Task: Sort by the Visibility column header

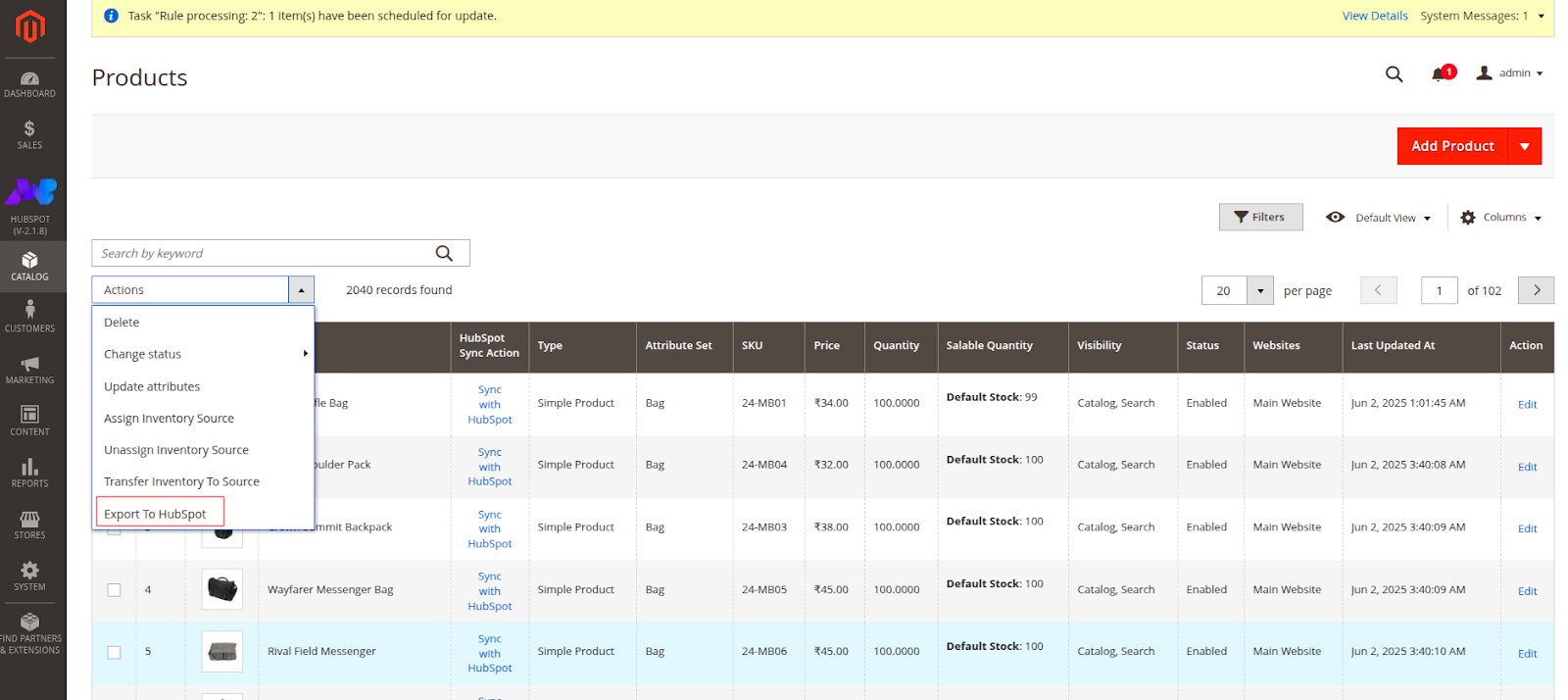Action: [1123, 346]
